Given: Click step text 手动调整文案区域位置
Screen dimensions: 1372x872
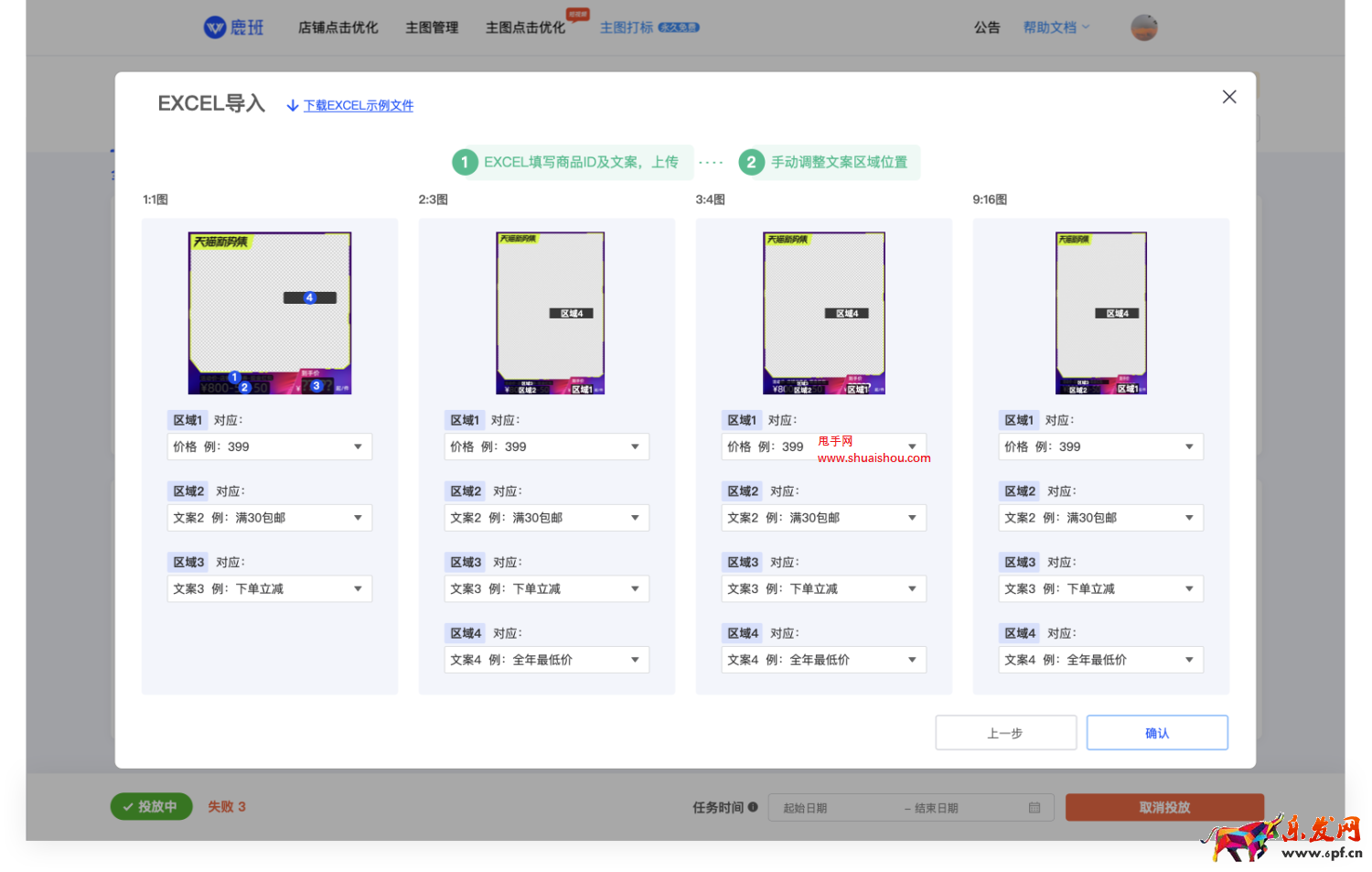Looking at the screenshot, I should [839, 162].
